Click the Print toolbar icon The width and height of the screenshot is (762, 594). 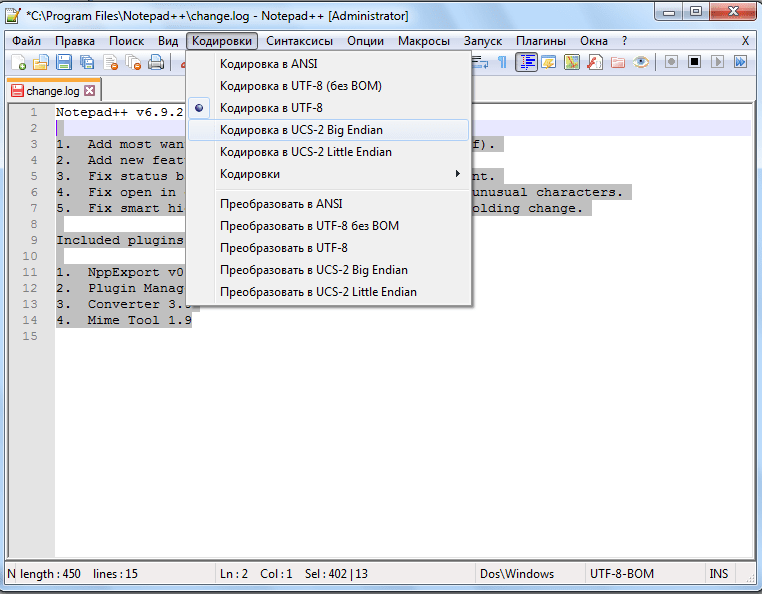156,62
